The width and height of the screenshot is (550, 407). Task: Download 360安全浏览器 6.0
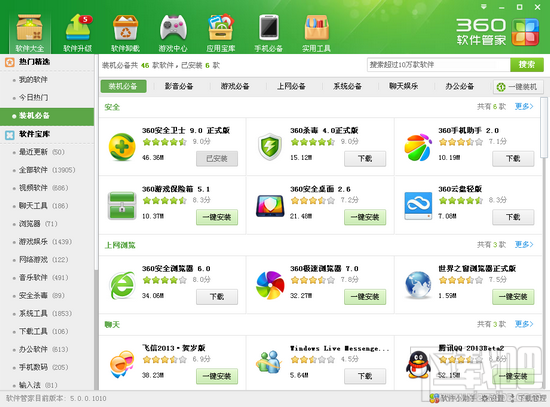point(217,297)
